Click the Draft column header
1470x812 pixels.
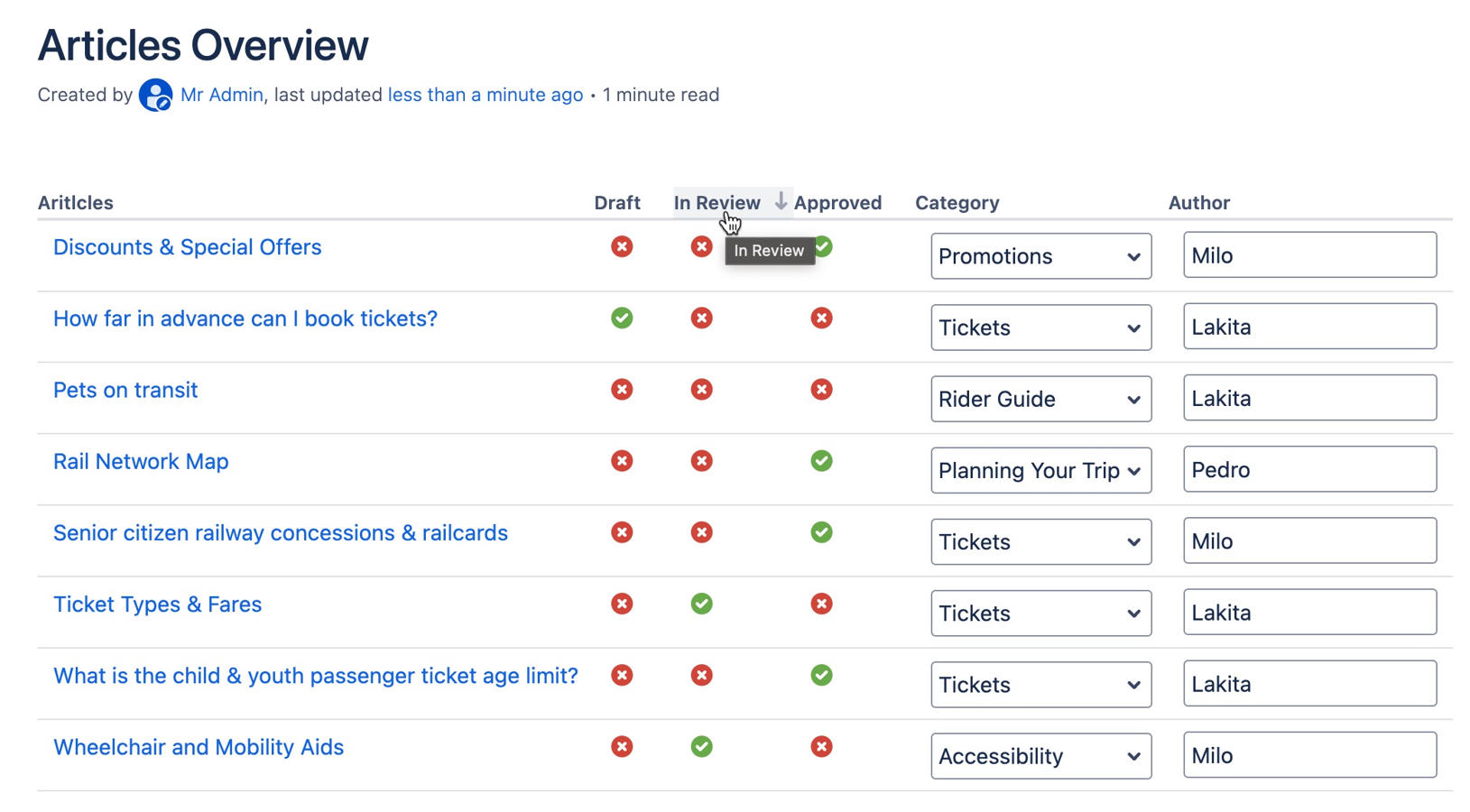[x=617, y=202]
